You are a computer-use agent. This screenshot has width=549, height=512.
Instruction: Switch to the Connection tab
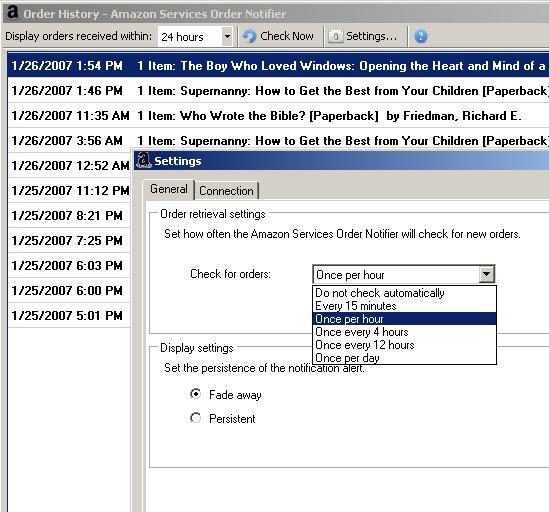[x=226, y=191]
